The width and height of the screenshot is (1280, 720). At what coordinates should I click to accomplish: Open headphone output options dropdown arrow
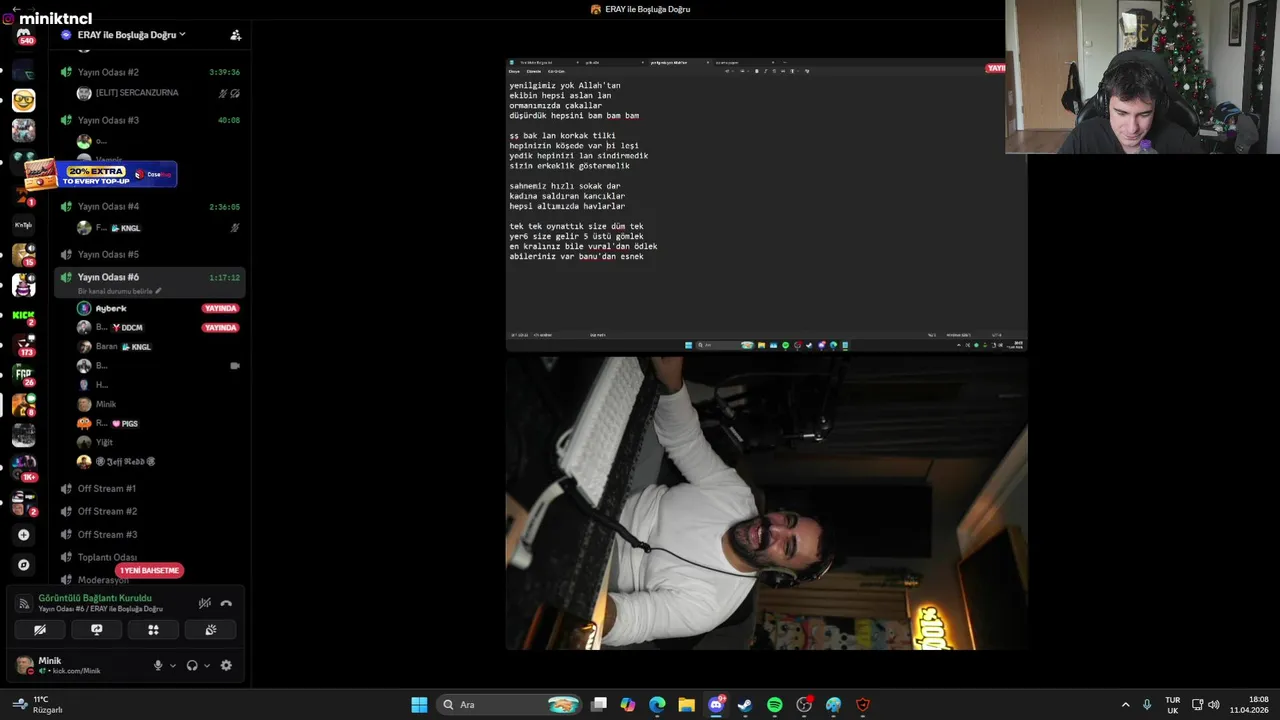(x=207, y=666)
